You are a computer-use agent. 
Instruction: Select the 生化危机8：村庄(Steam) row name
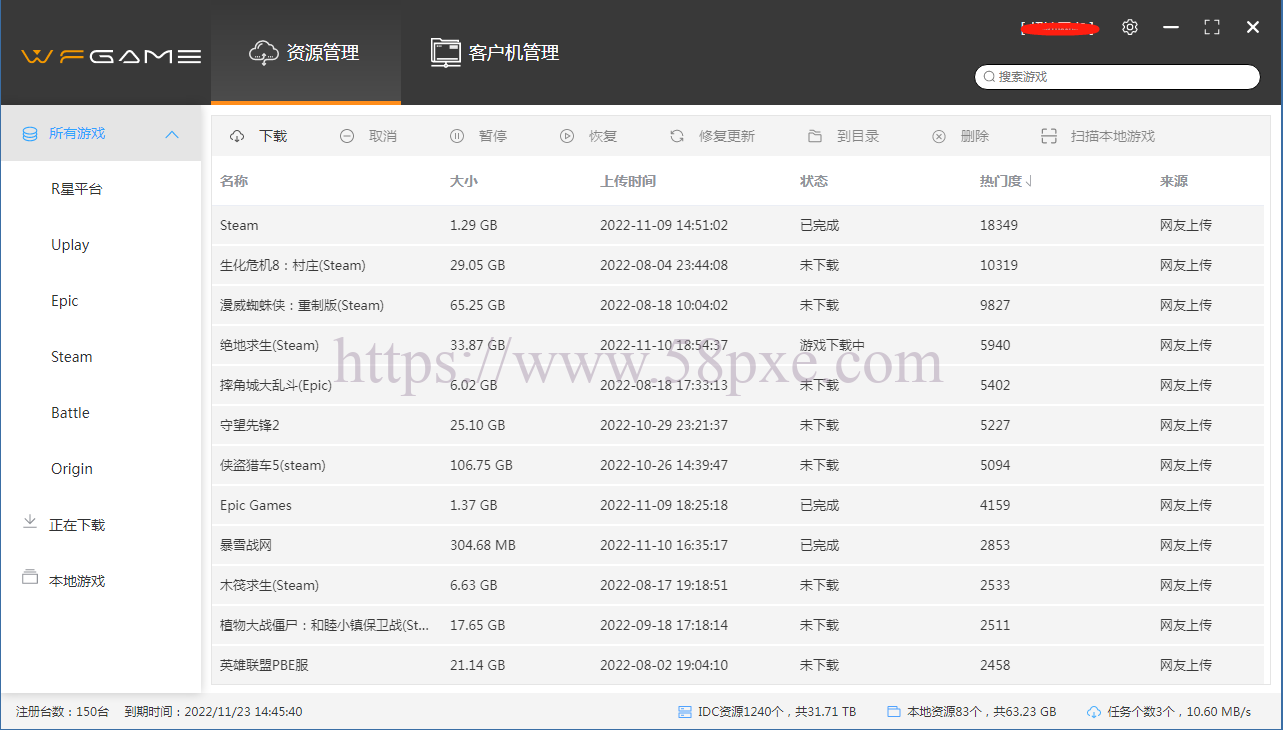293,265
